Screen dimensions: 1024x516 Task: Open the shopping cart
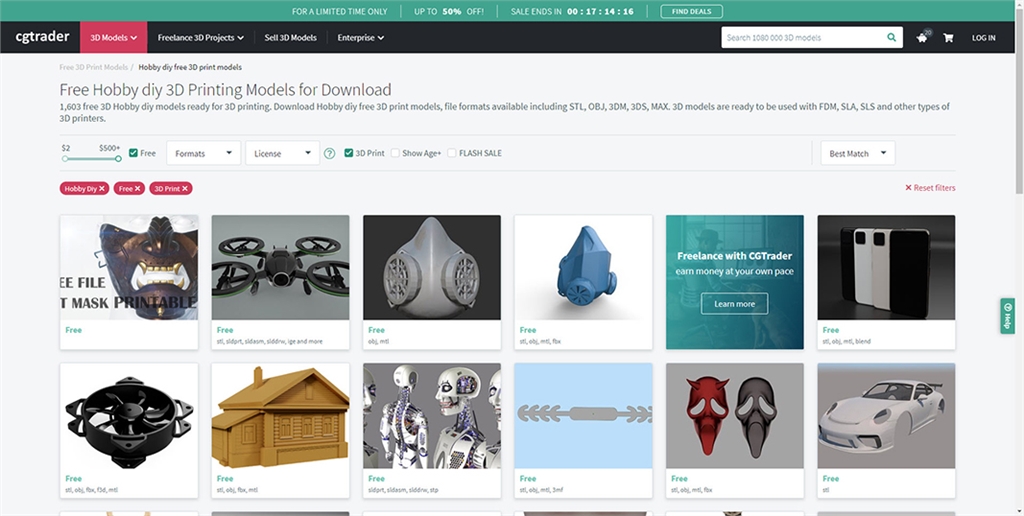948,38
